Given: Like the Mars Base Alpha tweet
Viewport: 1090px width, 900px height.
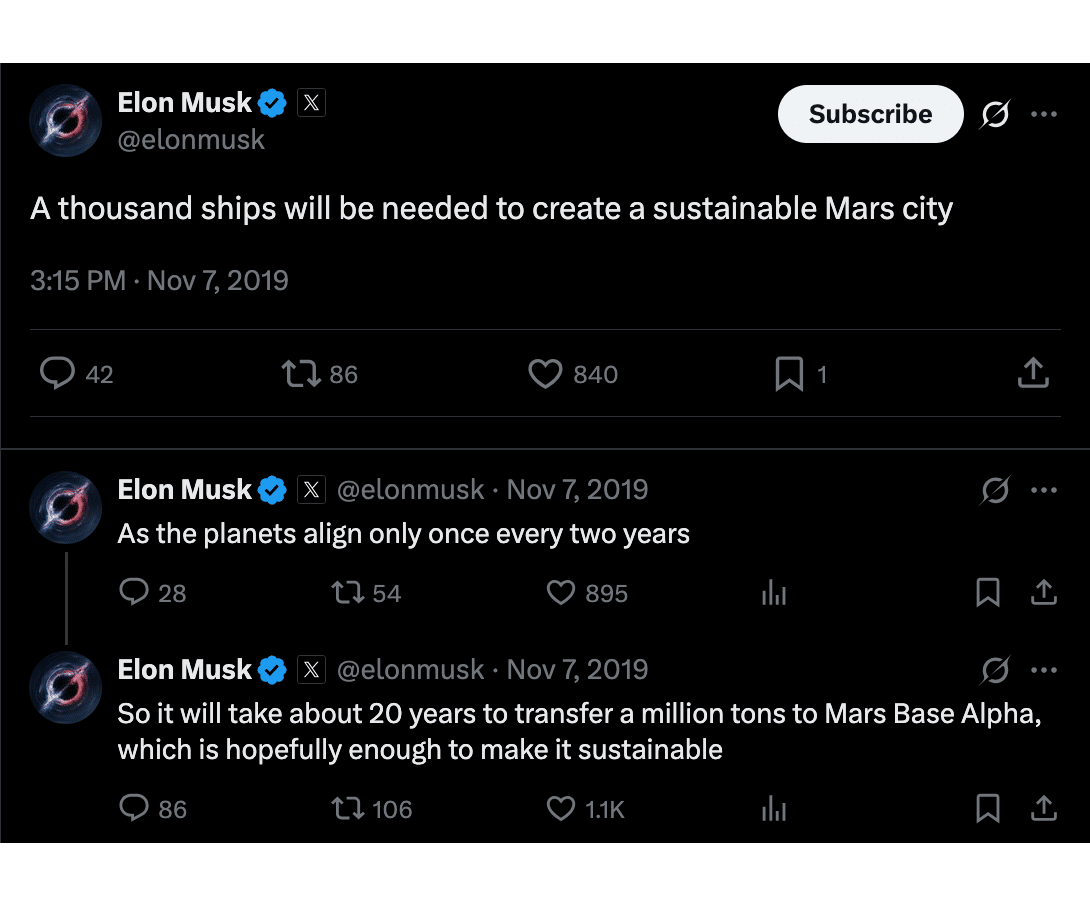Looking at the screenshot, I should [x=560, y=809].
